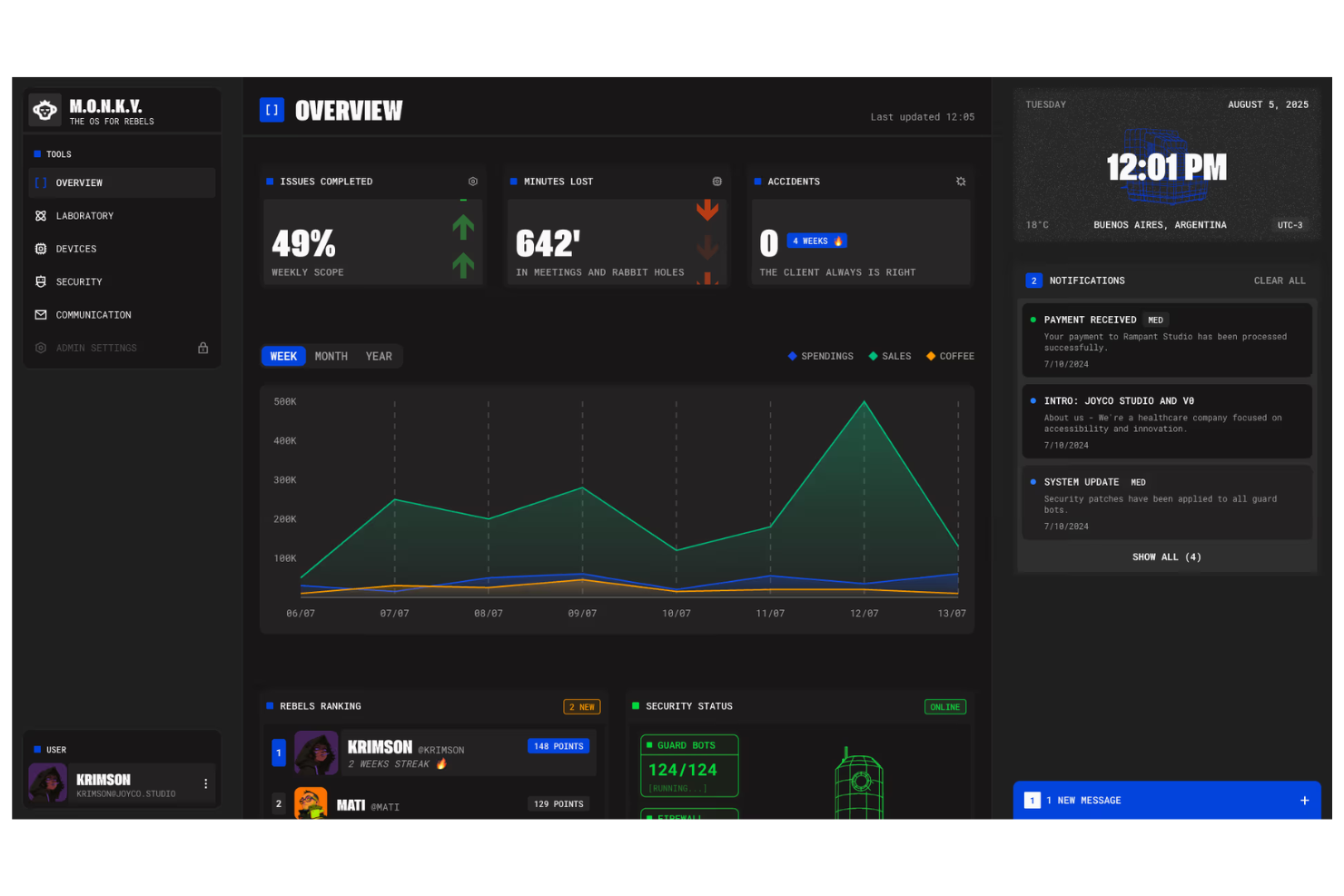Viewport: 1344px width, 896px height.
Task: Click the orange Coffee legend diamond
Action: 931,357
